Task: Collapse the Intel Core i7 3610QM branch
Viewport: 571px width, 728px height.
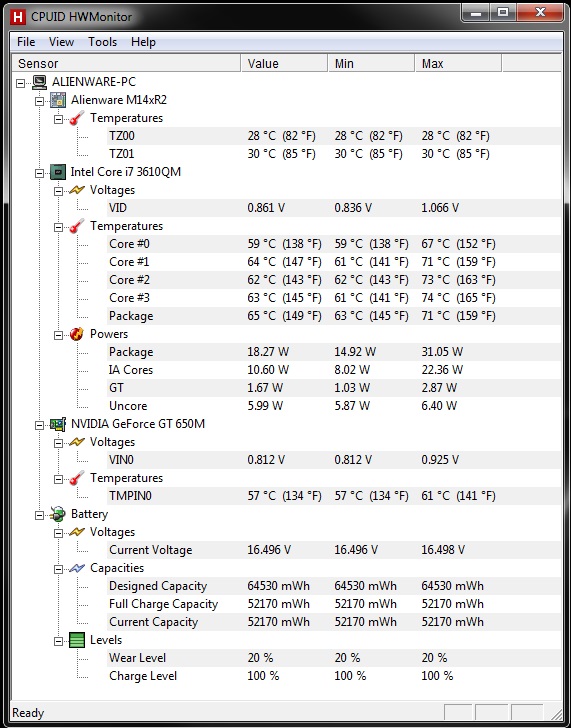Action: (x=39, y=173)
